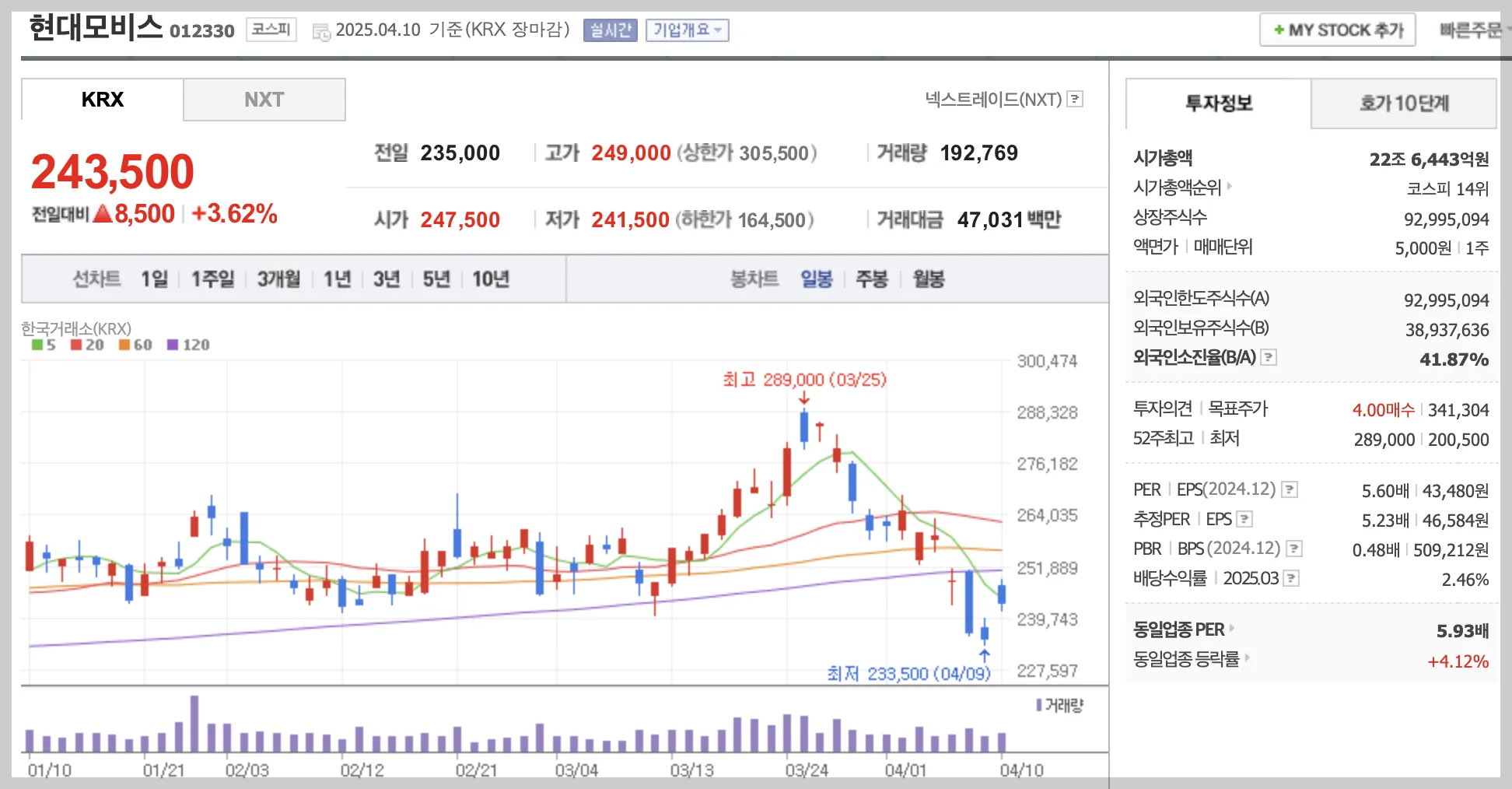Show the 3개월 line chart

pos(278,279)
